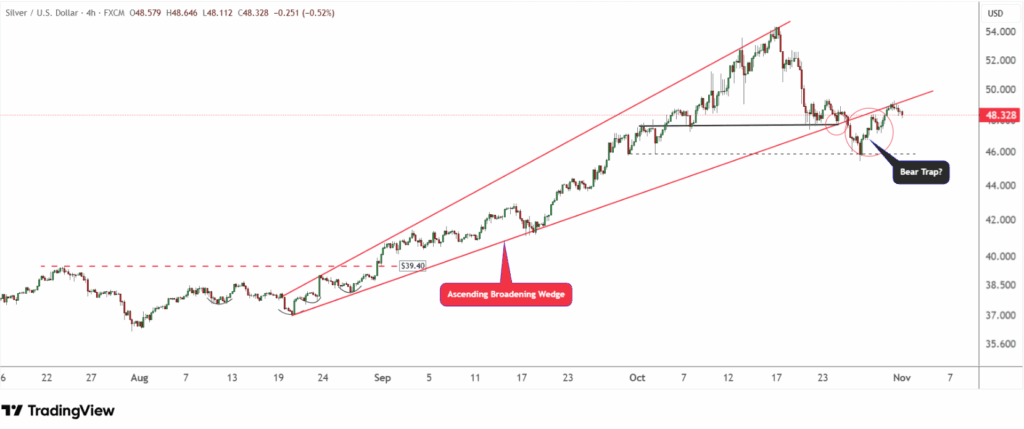Click the red arrow tip under the wedge

[505, 243]
